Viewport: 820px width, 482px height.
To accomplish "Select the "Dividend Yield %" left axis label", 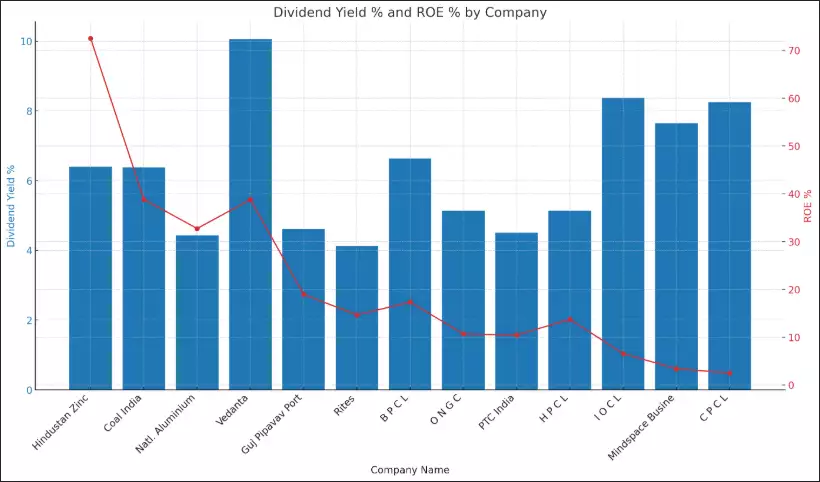I will click(12, 205).
